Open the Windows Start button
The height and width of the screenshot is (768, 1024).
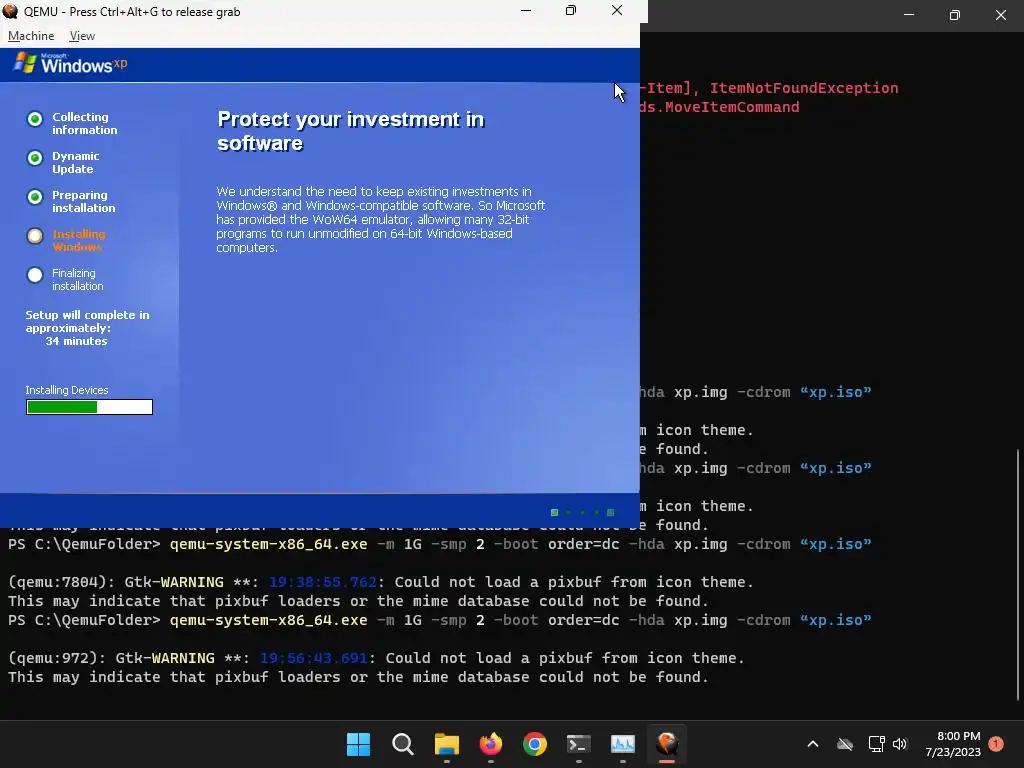358,744
